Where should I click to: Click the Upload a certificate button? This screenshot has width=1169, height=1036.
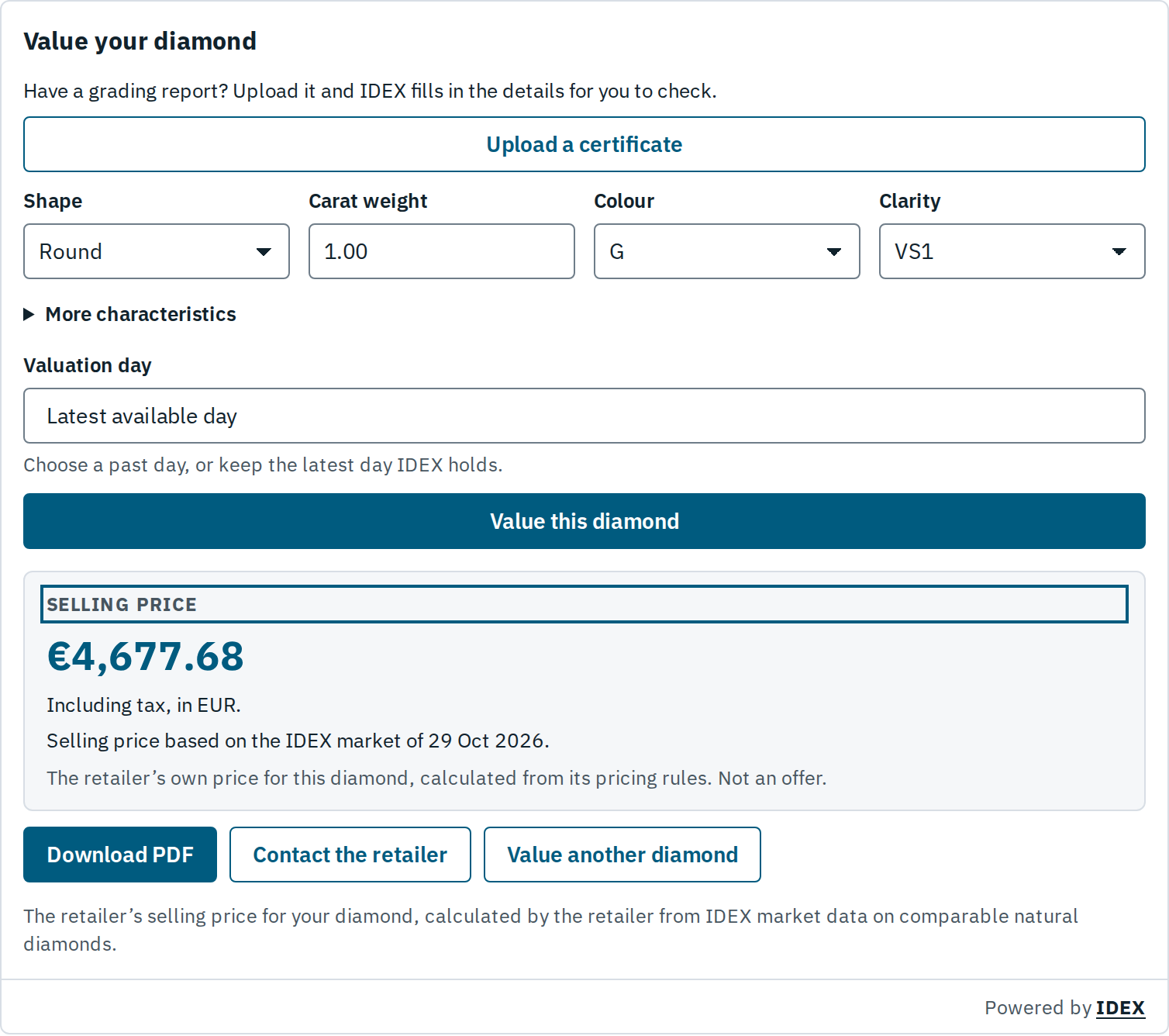coord(584,144)
